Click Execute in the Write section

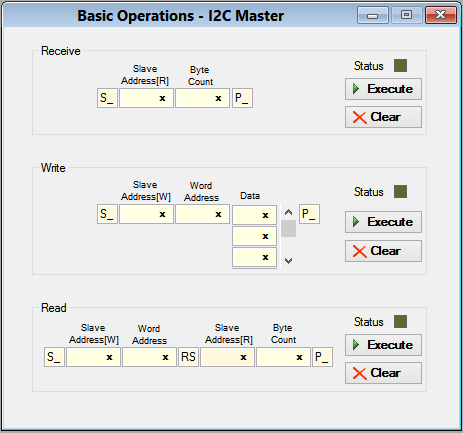pos(383,222)
